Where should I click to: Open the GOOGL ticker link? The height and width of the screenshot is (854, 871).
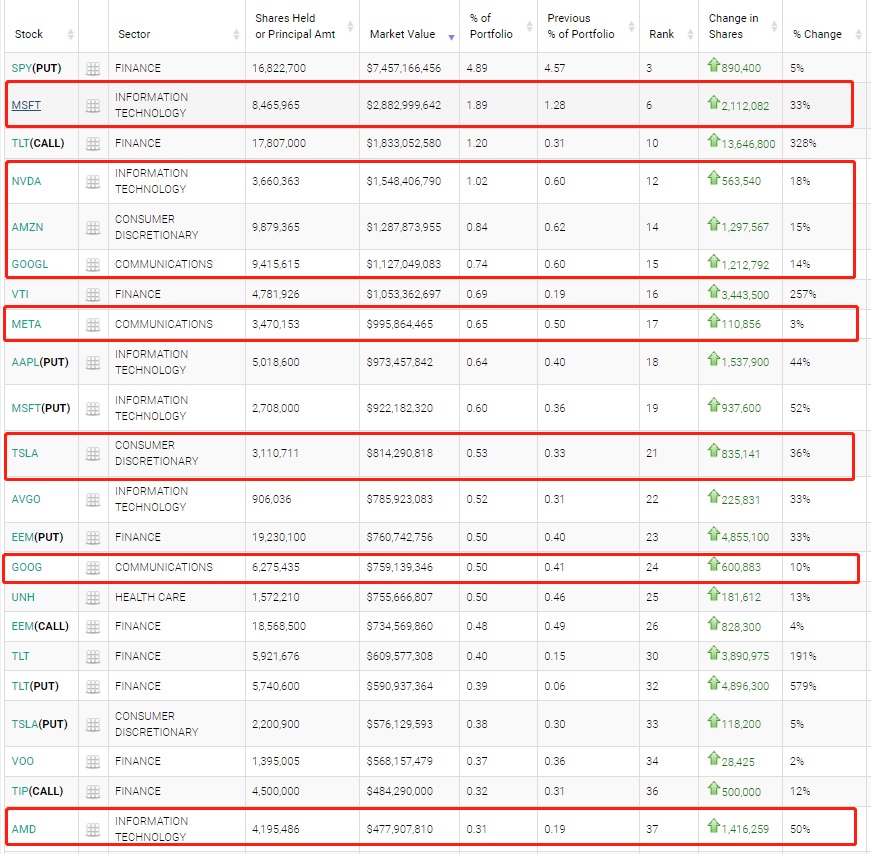30,265
